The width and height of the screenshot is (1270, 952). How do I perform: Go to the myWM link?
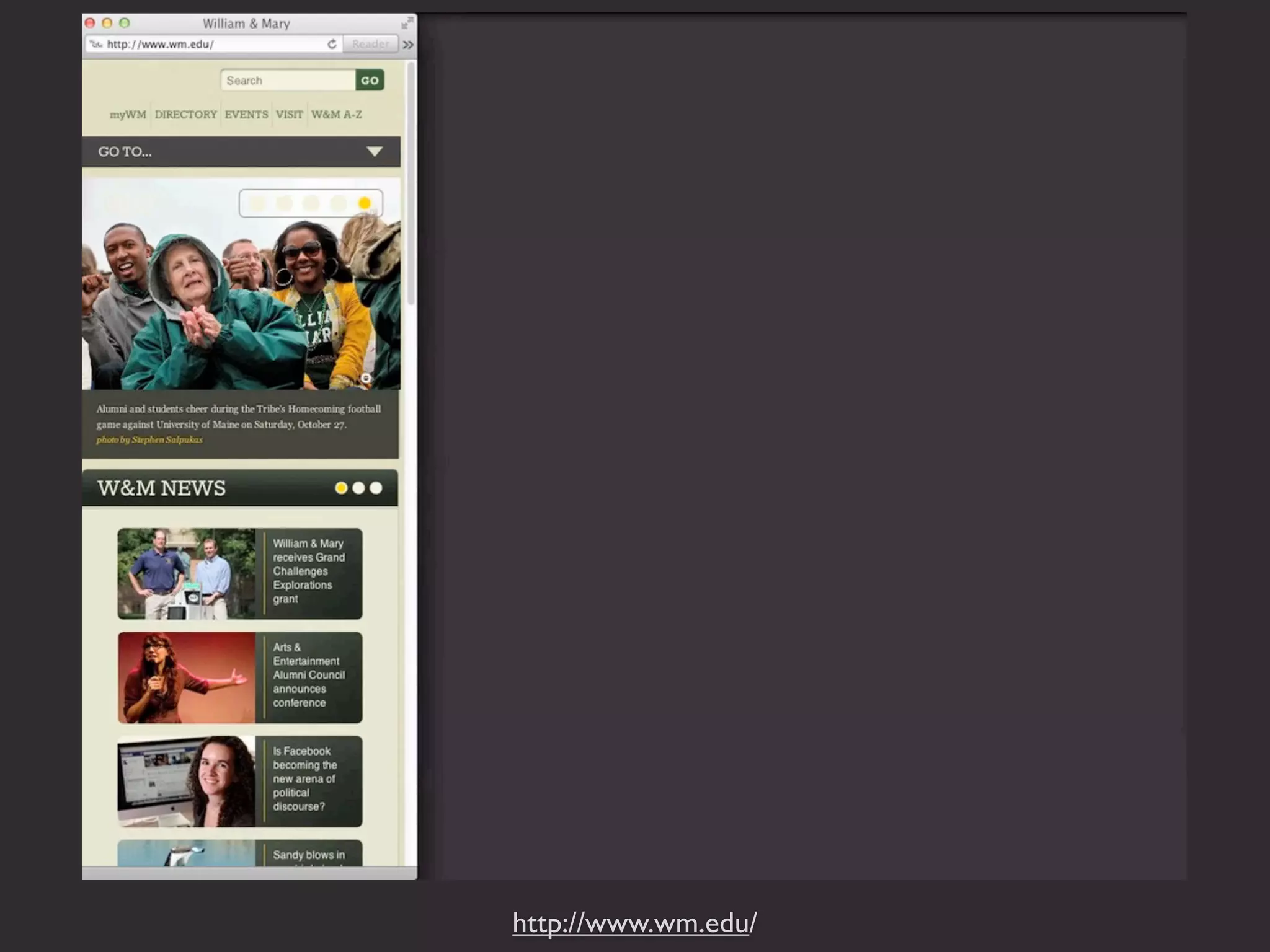(x=128, y=115)
